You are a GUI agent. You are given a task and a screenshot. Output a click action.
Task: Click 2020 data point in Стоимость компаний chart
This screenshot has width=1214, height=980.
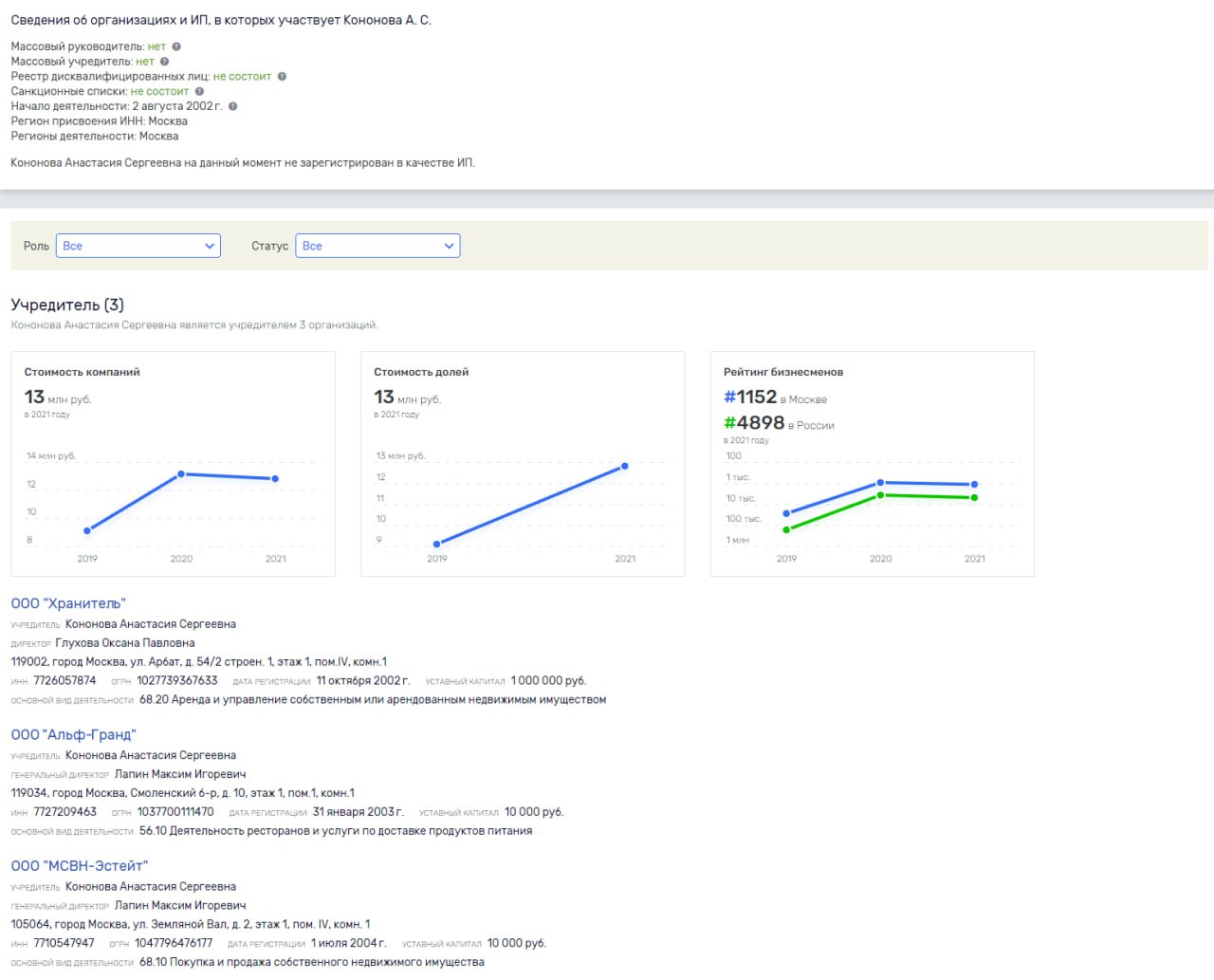point(181,473)
